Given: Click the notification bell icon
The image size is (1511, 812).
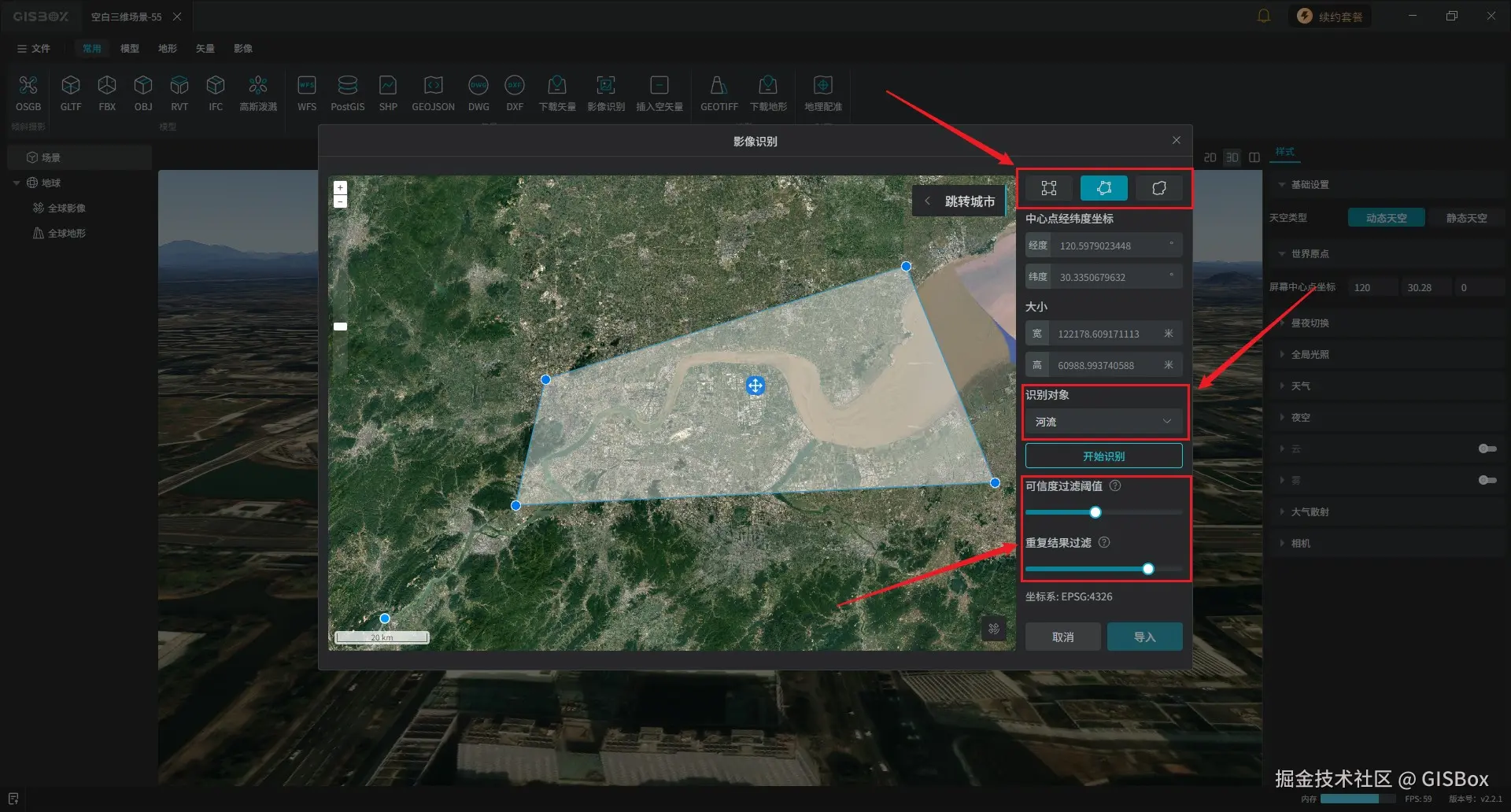Looking at the screenshot, I should point(1264,16).
